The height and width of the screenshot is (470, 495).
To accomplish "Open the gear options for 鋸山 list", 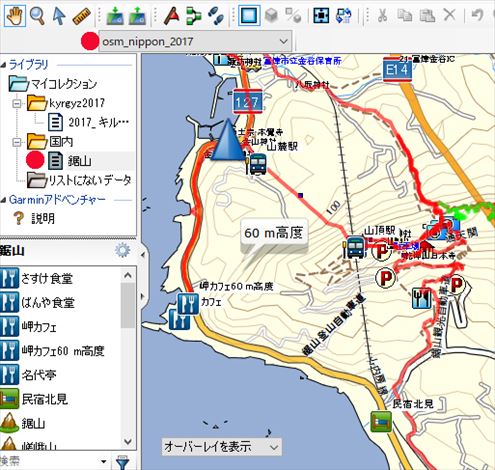I will (x=122, y=250).
